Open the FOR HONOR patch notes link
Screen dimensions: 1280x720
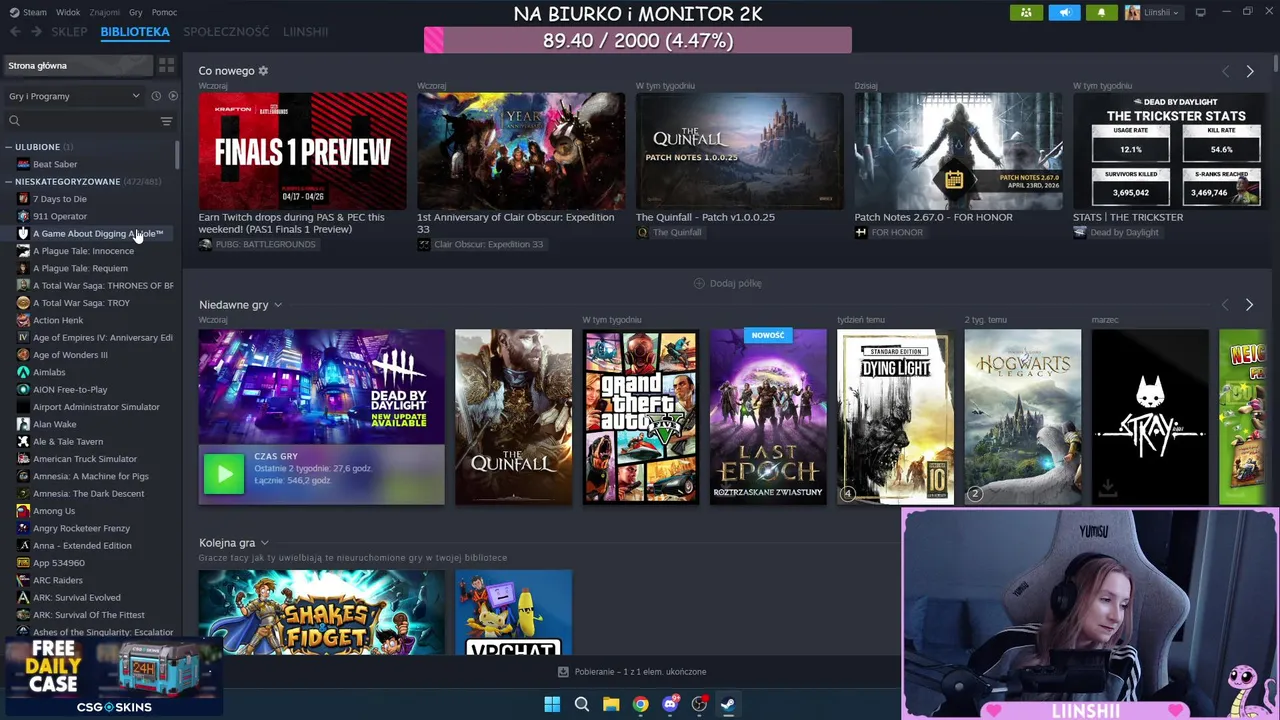point(933,217)
